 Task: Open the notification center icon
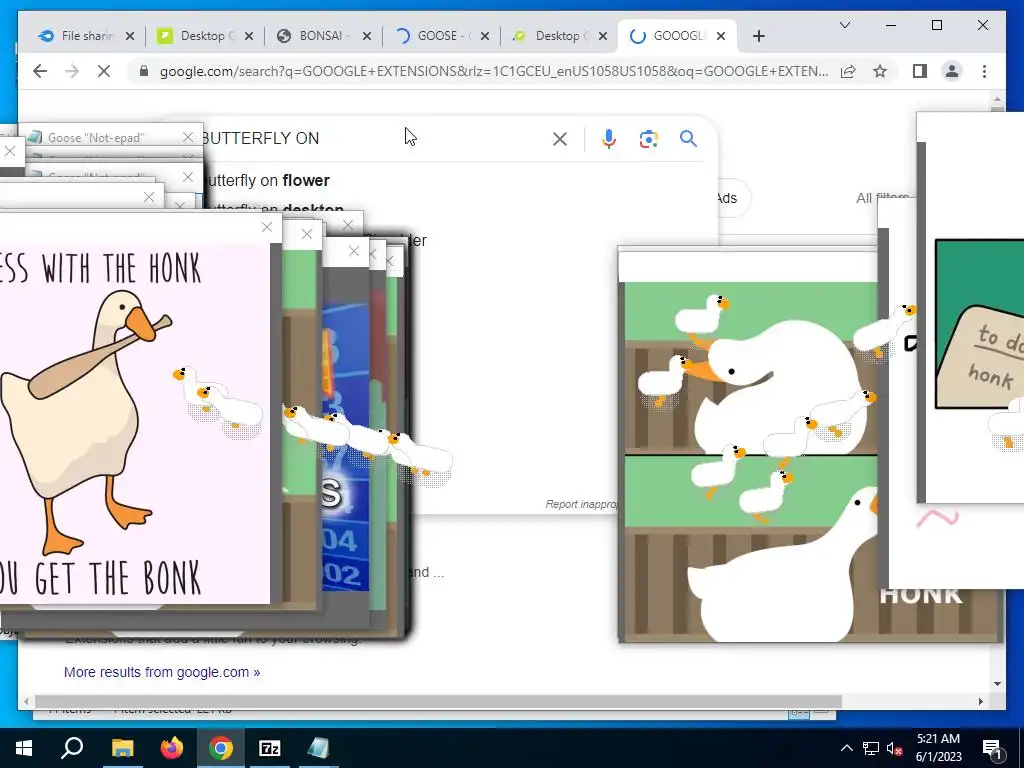click(x=993, y=748)
